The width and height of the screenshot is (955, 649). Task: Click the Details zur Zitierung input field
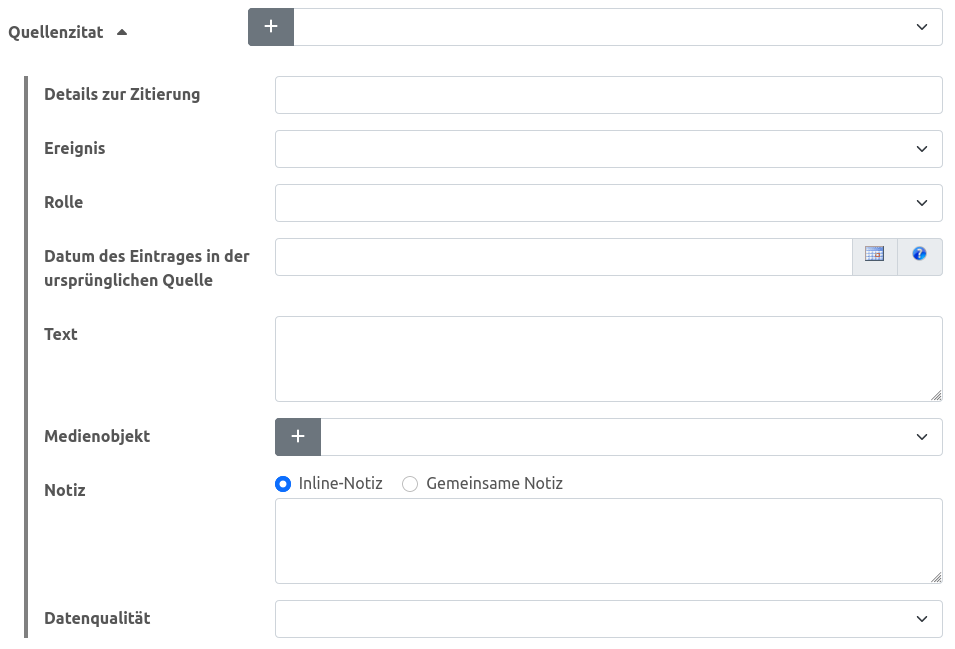coord(608,95)
